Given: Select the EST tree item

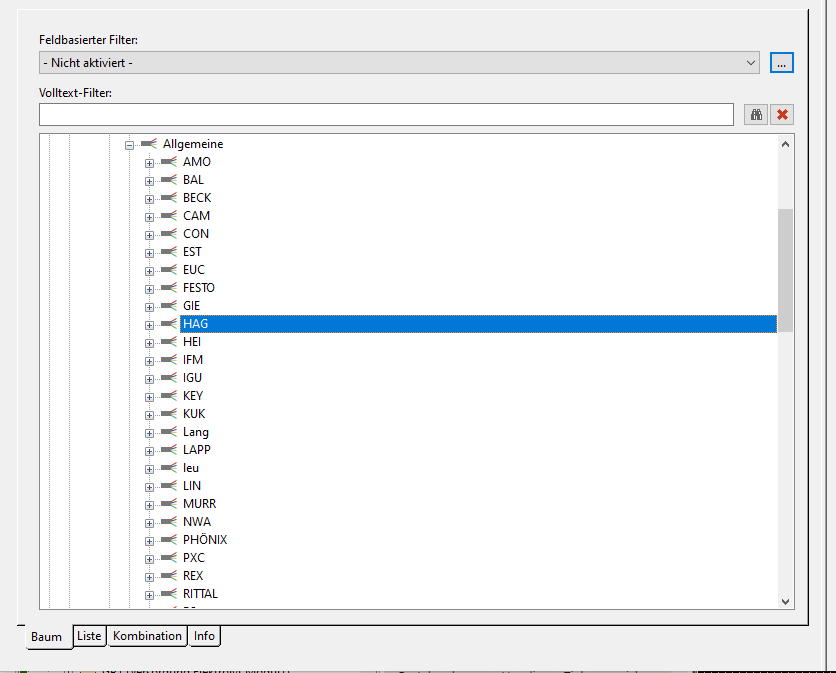Looking at the screenshot, I should (192, 252).
